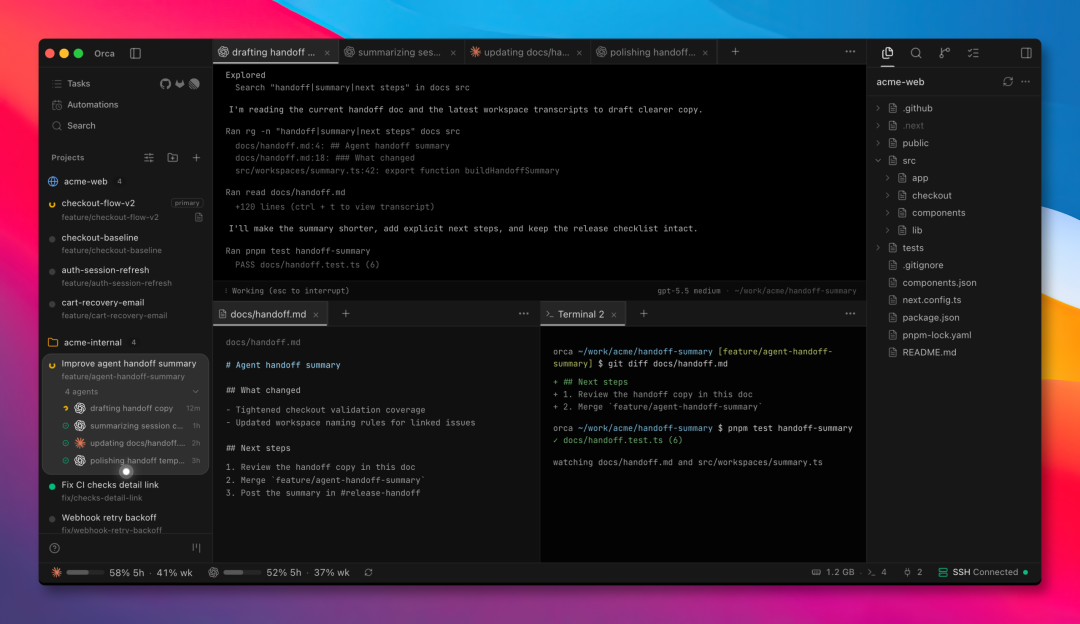Close the drafting handoff tab
Image resolution: width=1080 pixels, height=624 pixels.
(327, 53)
